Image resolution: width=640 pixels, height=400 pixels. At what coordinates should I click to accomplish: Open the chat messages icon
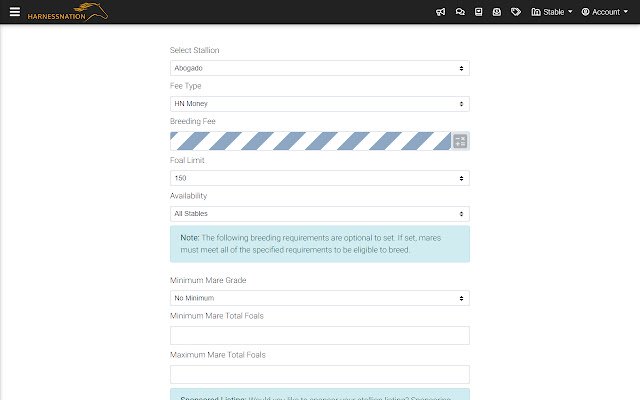tap(460, 12)
